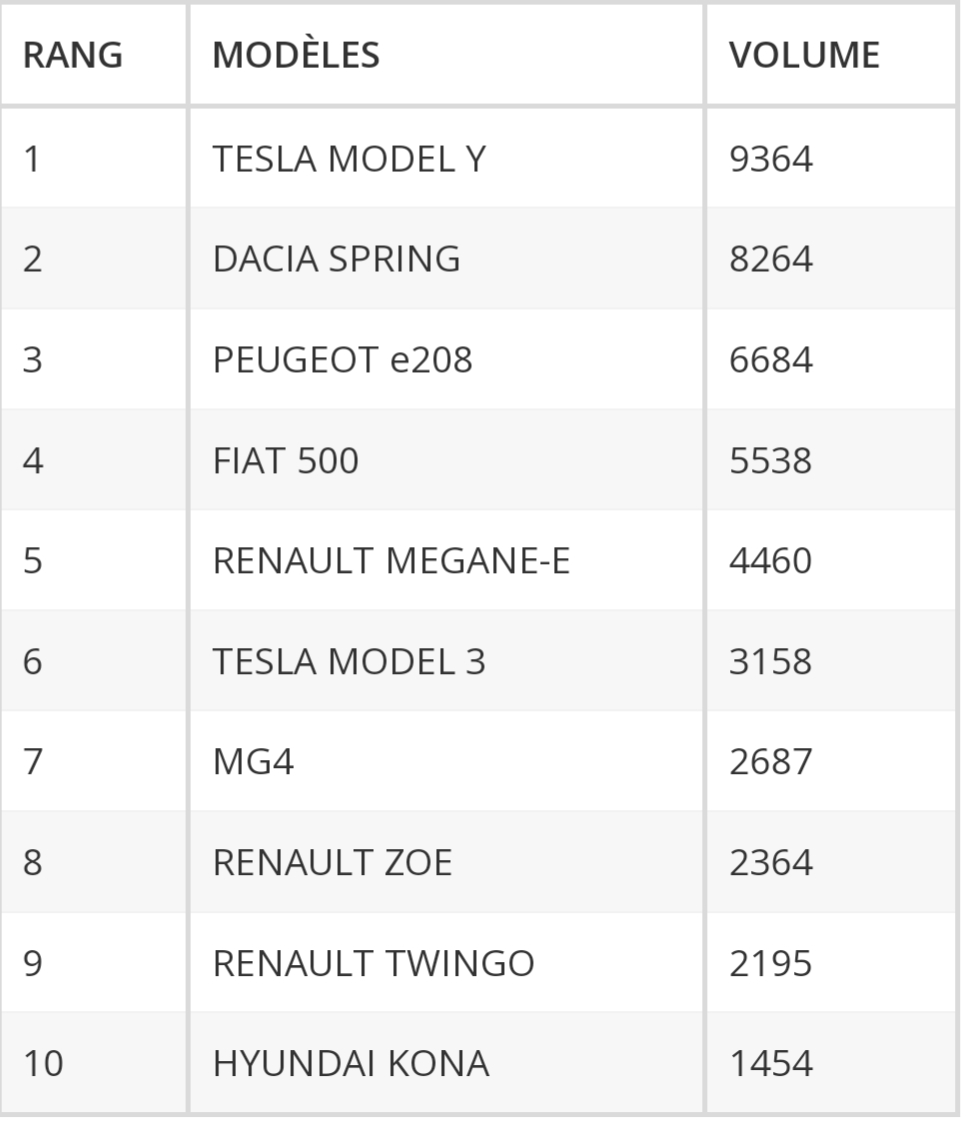This screenshot has width=970, height=1122.
Task: Click the RANG column header
Action: pos(72,55)
